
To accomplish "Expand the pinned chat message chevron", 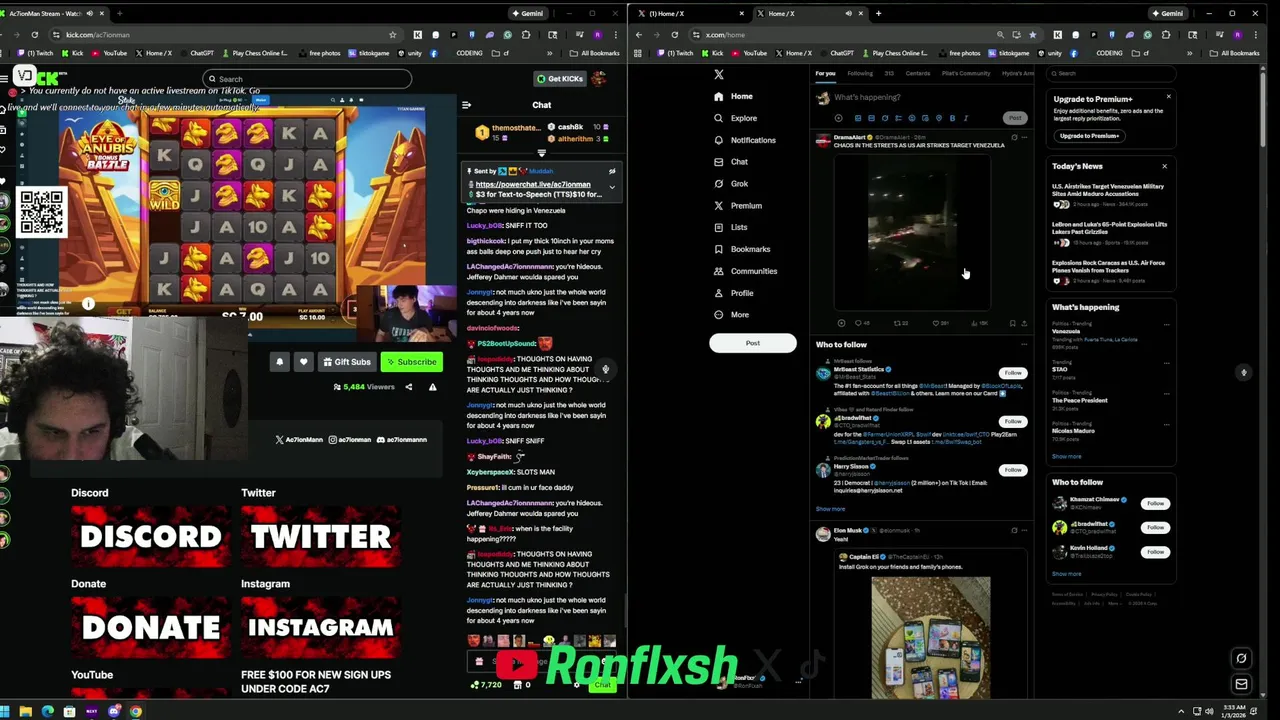I will (x=612, y=186).
